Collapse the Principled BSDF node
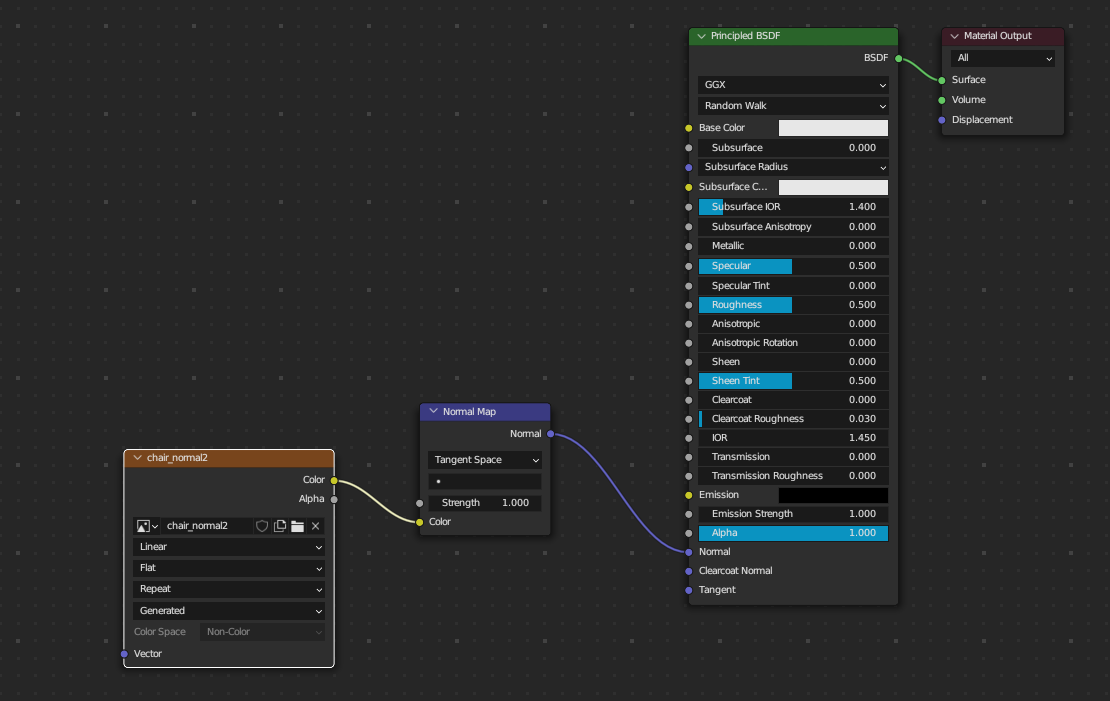This screenshot has width=1110, height=701. click(x=702, y=36)
